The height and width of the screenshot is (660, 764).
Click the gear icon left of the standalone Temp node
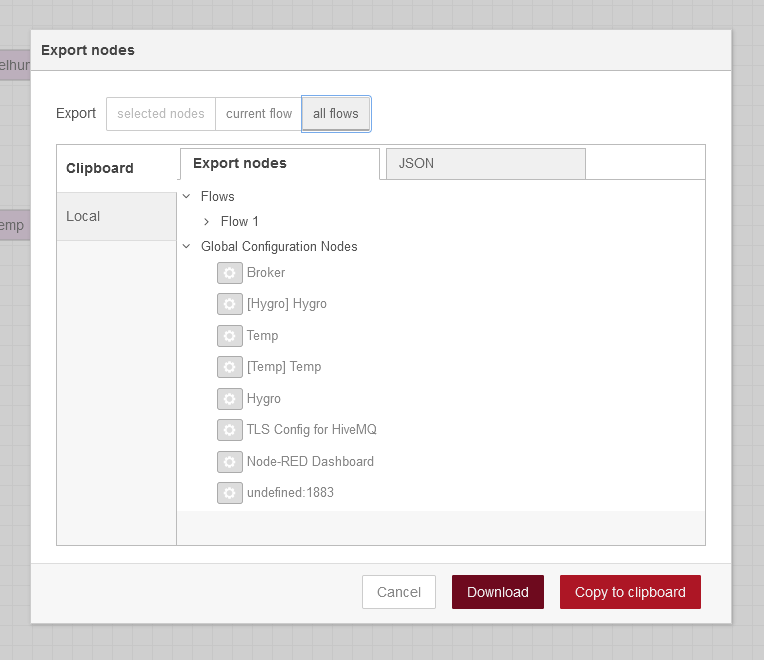230,336
